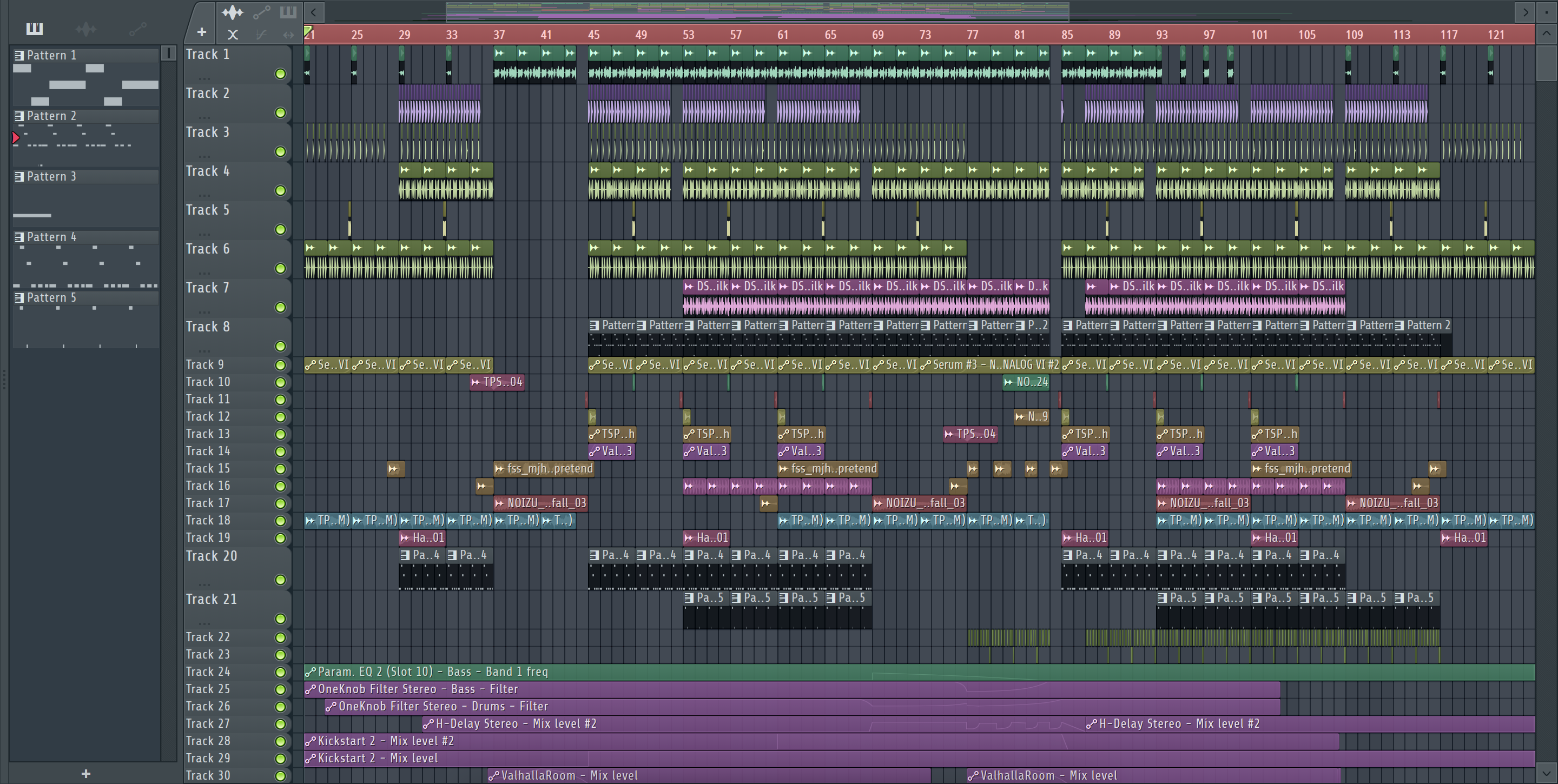Click the left scroll arrow above timeline
The height and width of the screenshot is (784, 1558).
[313, 11]
